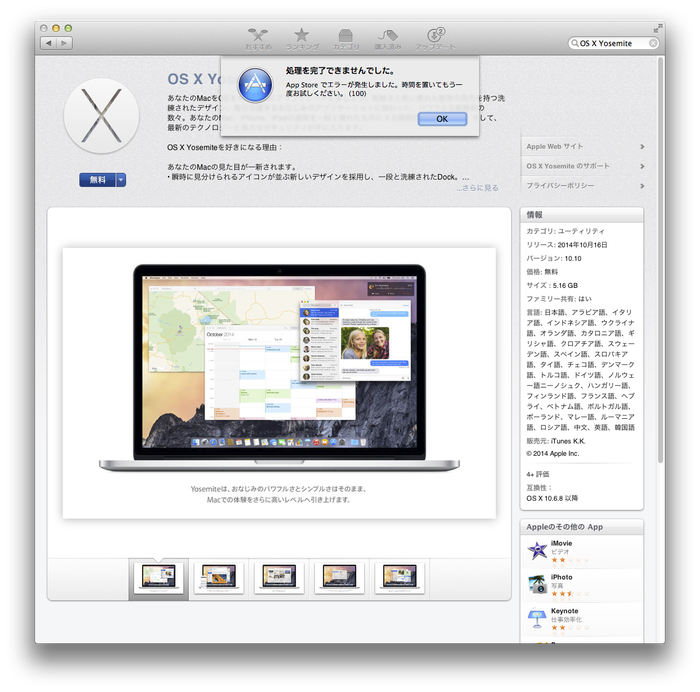The height and width of the screenshot is (692, 700).
Task: Click the App Store icon in the dialog
Action: (255, 84)
